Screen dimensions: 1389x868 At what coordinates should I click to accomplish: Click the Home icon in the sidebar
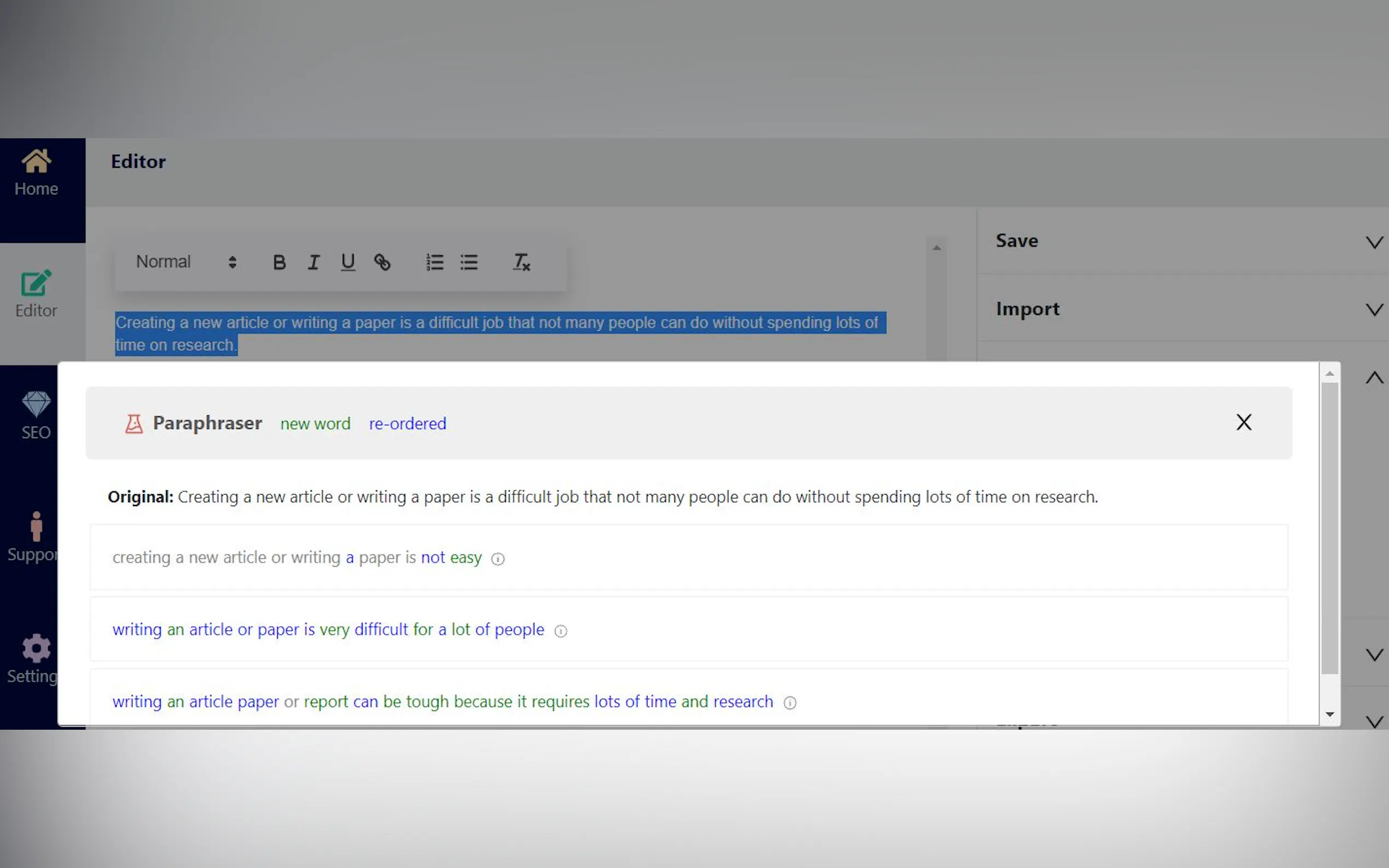(36, 161)
